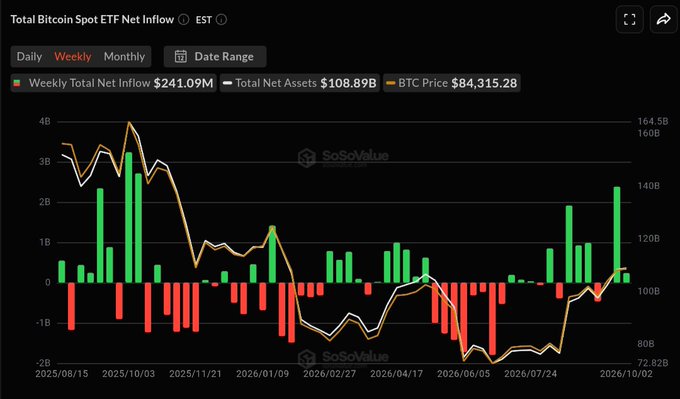Switch to the Monthly view

pos(124,56)
